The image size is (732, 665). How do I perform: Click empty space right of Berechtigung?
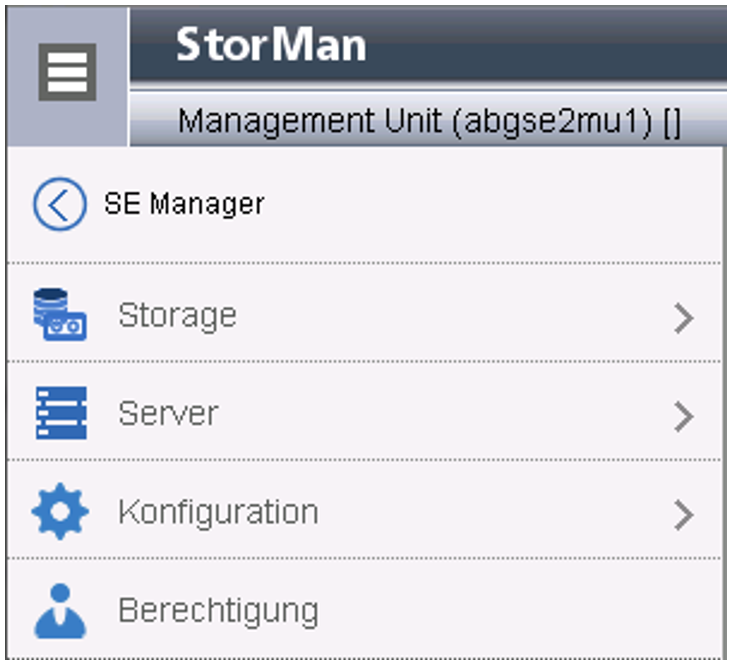point(520,610)
